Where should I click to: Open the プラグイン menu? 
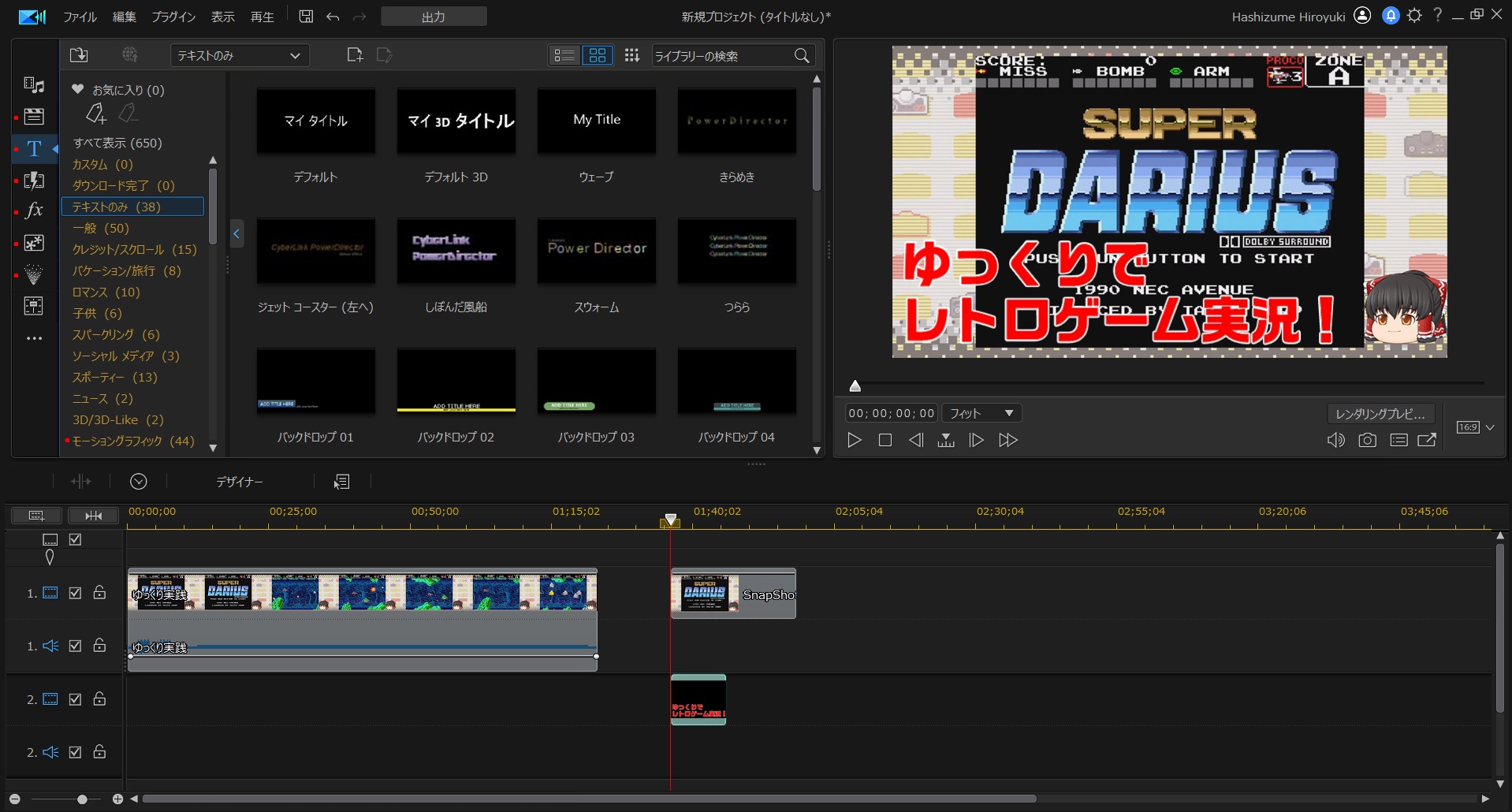pyautogui.click(x=173, y=17)
